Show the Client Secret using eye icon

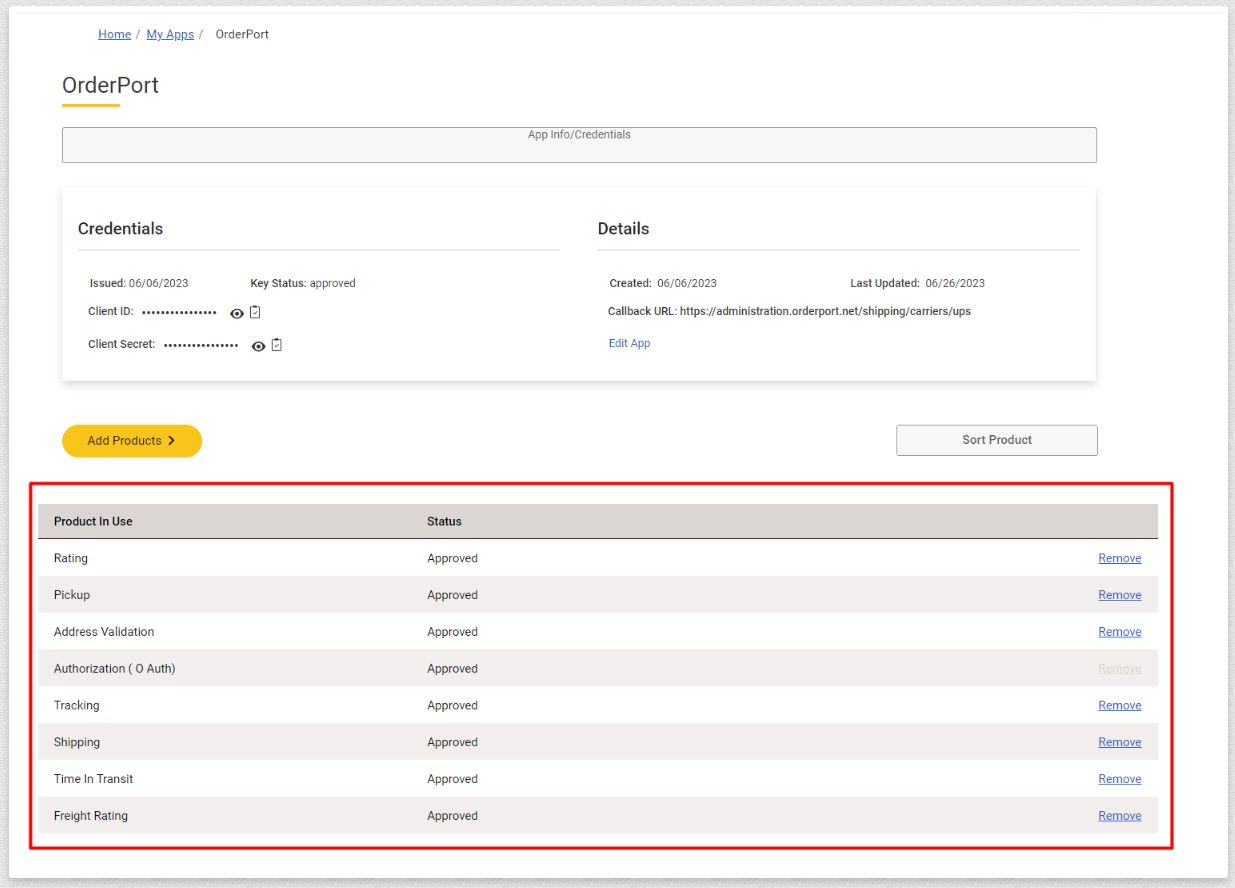pos(259,346)
